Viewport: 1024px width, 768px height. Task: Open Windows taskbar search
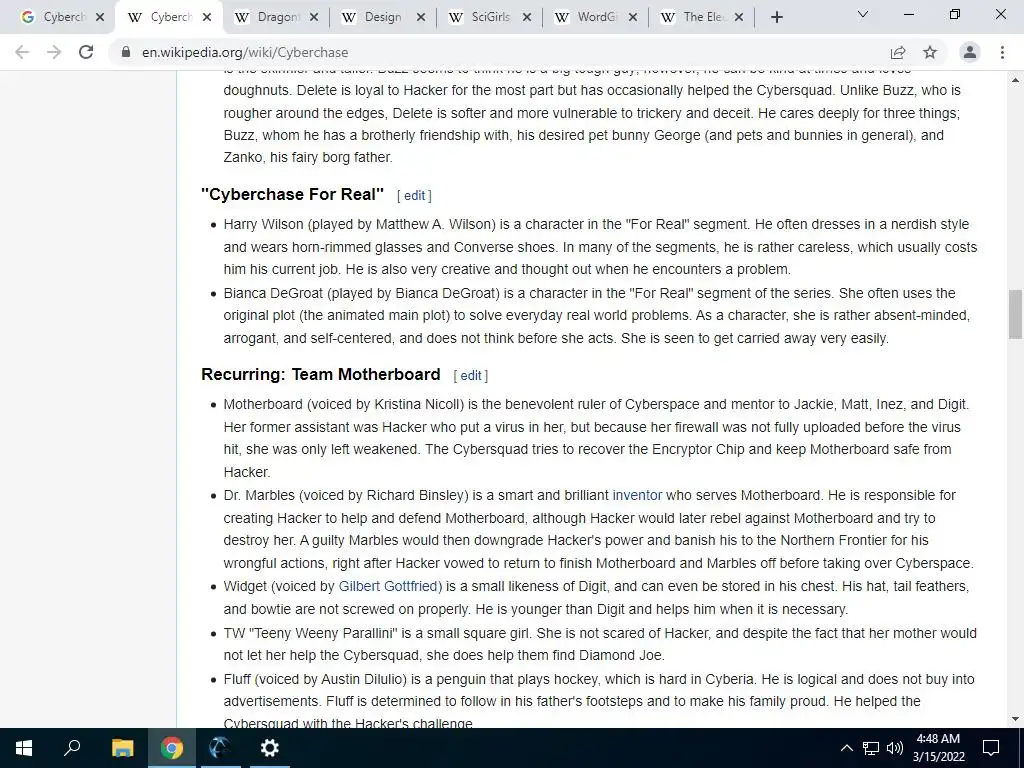pyautogui.click(x=72, y=748)
